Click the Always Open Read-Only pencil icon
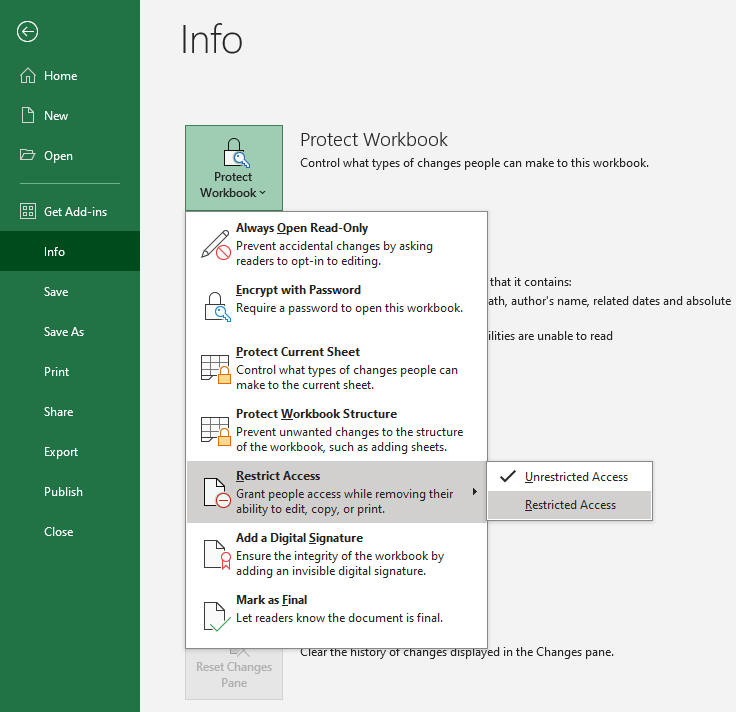Viewport: 736px width, 712px height. pos(216,244)
